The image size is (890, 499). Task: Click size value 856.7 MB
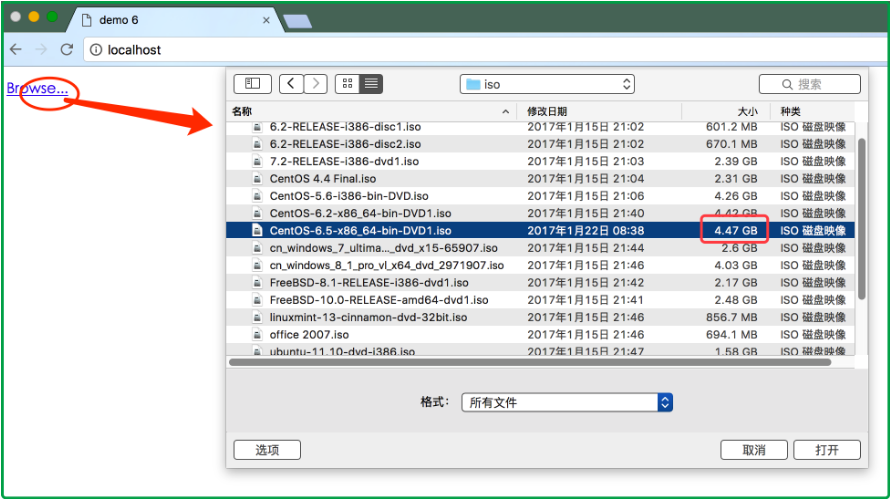coord(732,317)
